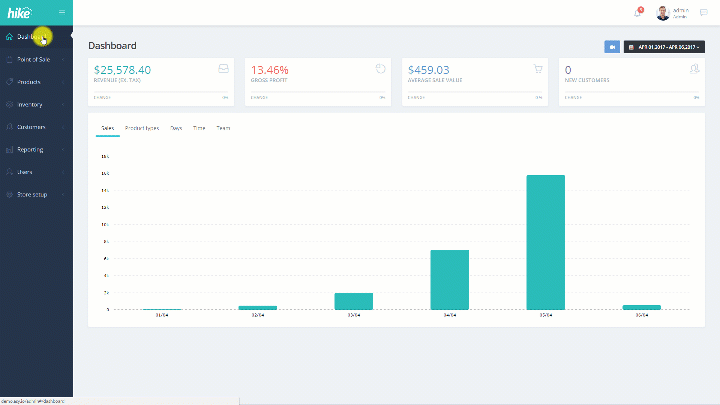Expand the Users menu chevron
The height and width of the screenshot is (405, 720).
click(63, 172)
